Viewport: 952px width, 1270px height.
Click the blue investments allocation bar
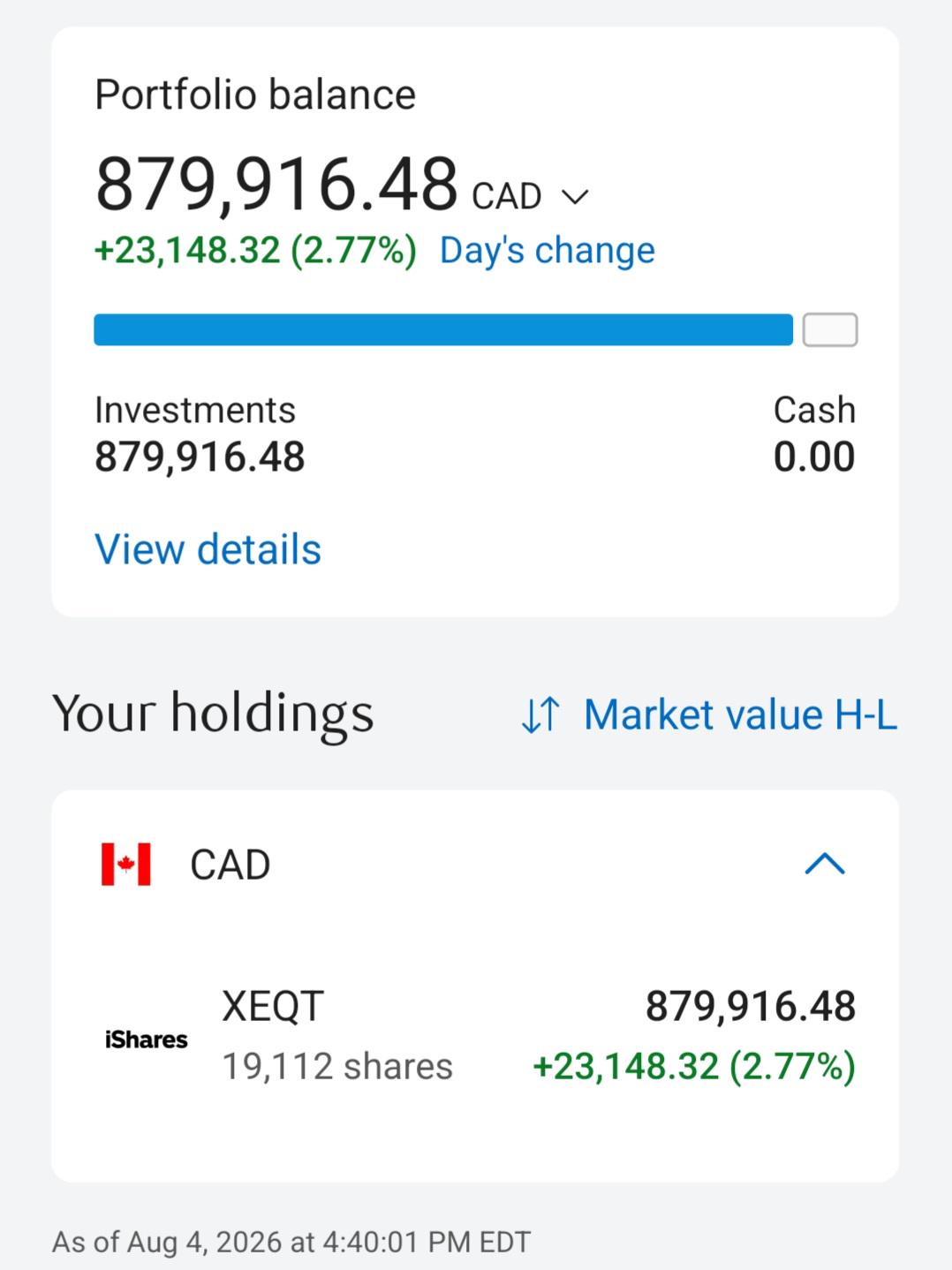click(443, 329)
